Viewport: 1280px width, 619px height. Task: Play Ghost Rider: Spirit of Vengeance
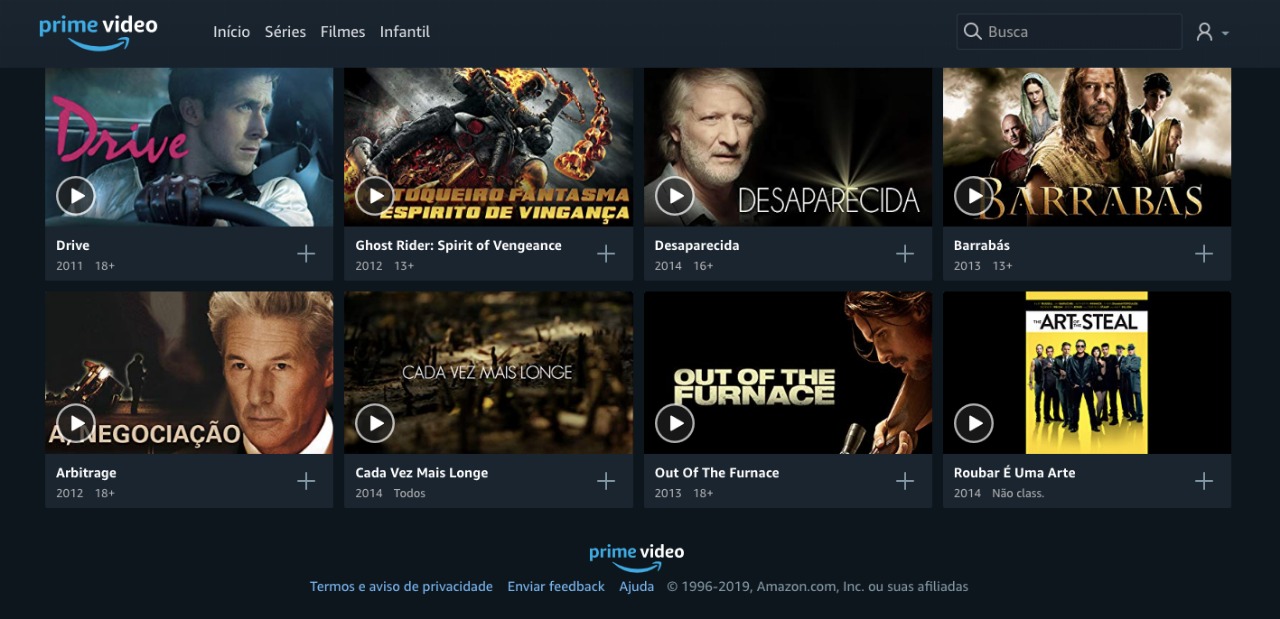375,195
